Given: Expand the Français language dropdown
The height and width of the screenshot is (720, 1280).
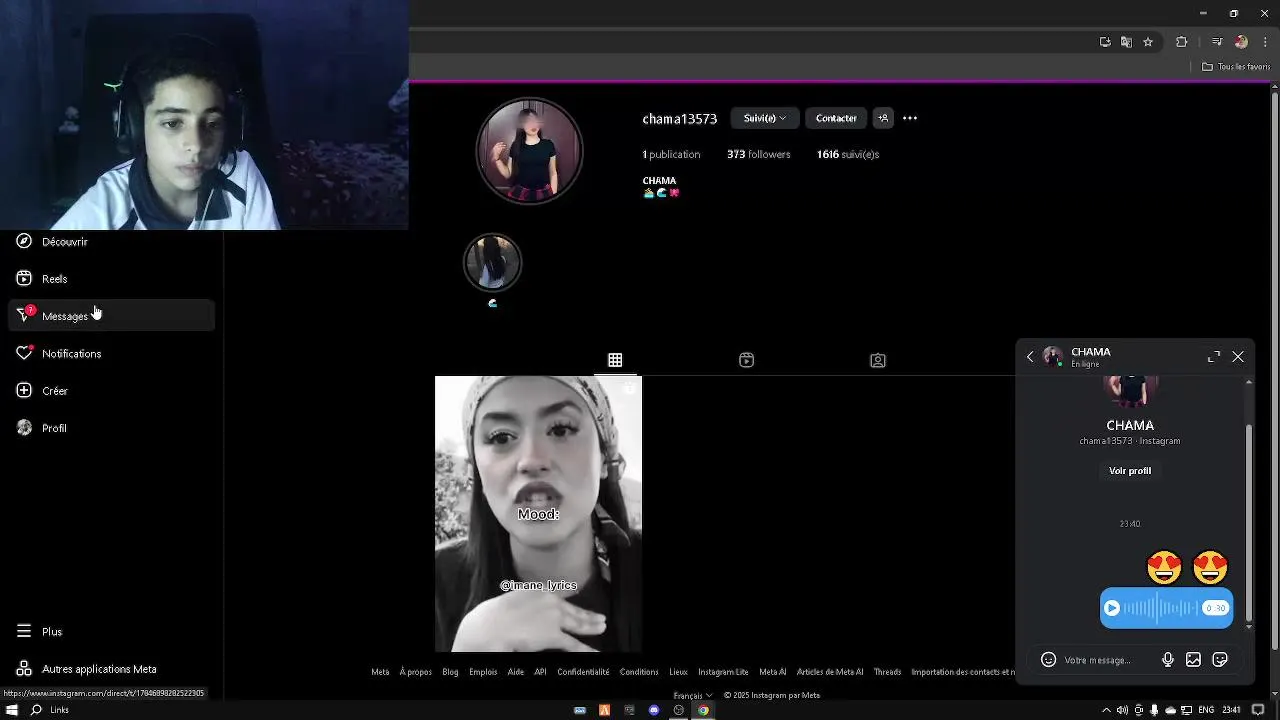Looking at the screenshot, I should (x=692, y=695).
